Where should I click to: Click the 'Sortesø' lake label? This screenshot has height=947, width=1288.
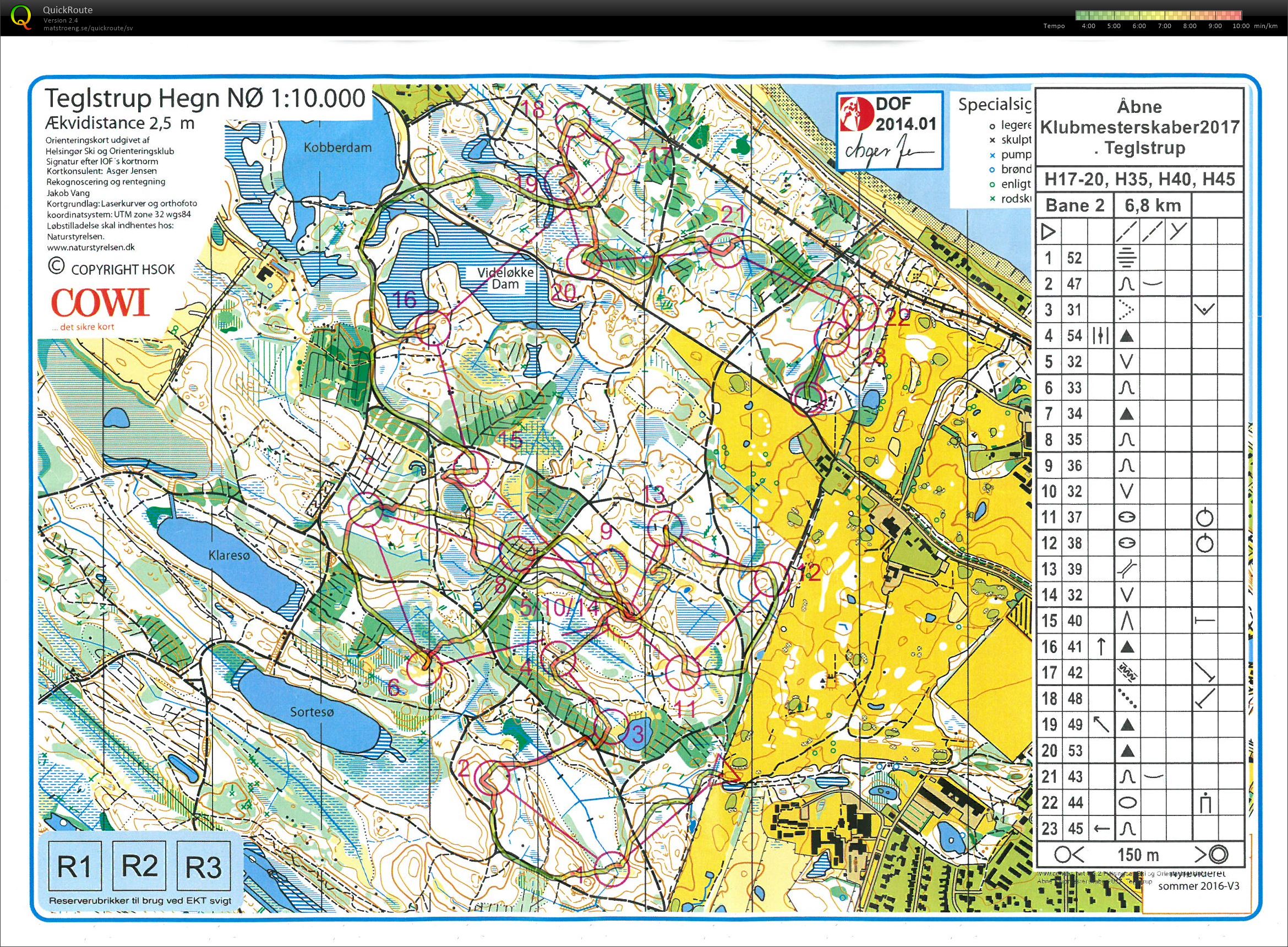312,712
